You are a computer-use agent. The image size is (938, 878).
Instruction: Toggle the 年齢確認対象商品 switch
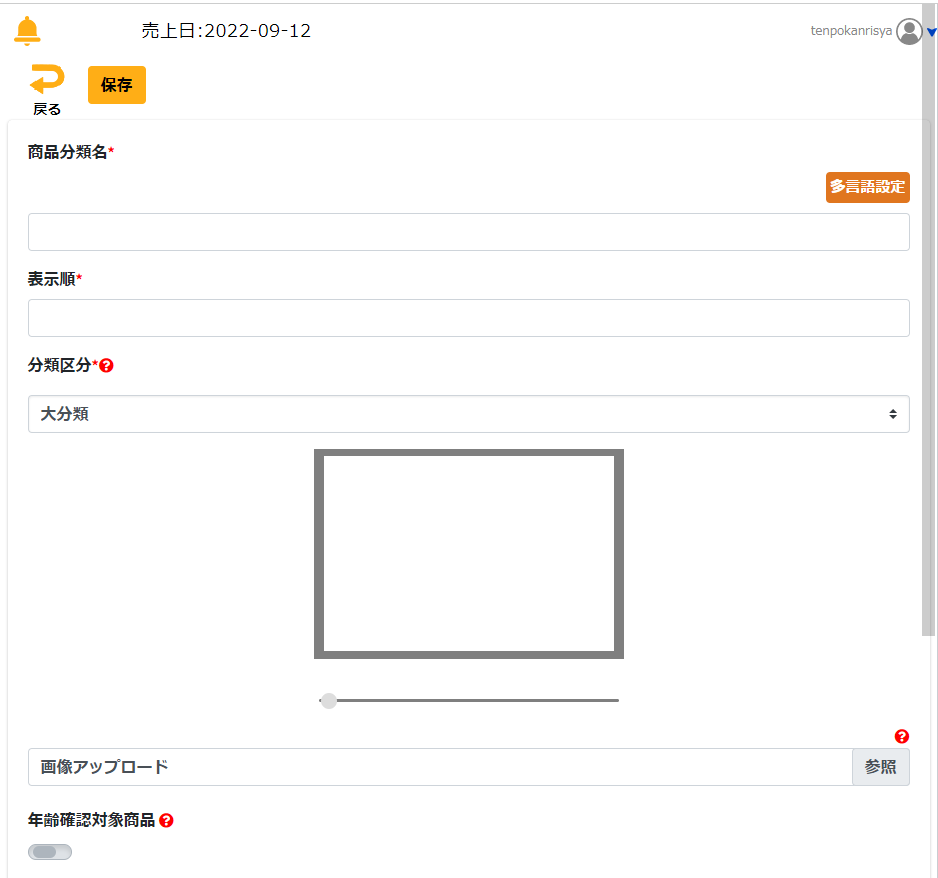coord(50,852)
